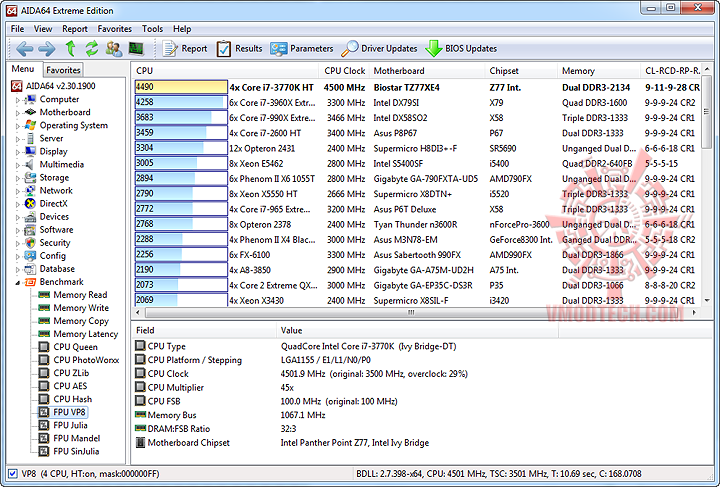Open the CPU Queen benchmark

tap(75, 347)
